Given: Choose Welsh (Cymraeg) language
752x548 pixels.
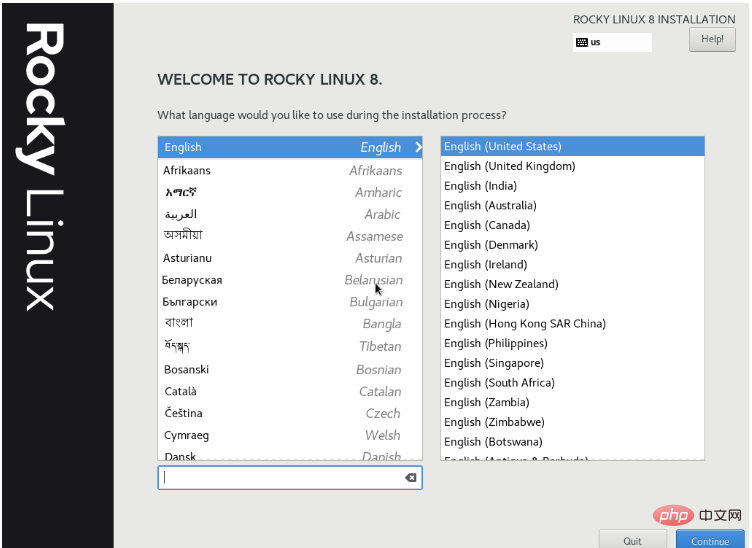Looking at the screenshot, I should [x=289, y=435].
